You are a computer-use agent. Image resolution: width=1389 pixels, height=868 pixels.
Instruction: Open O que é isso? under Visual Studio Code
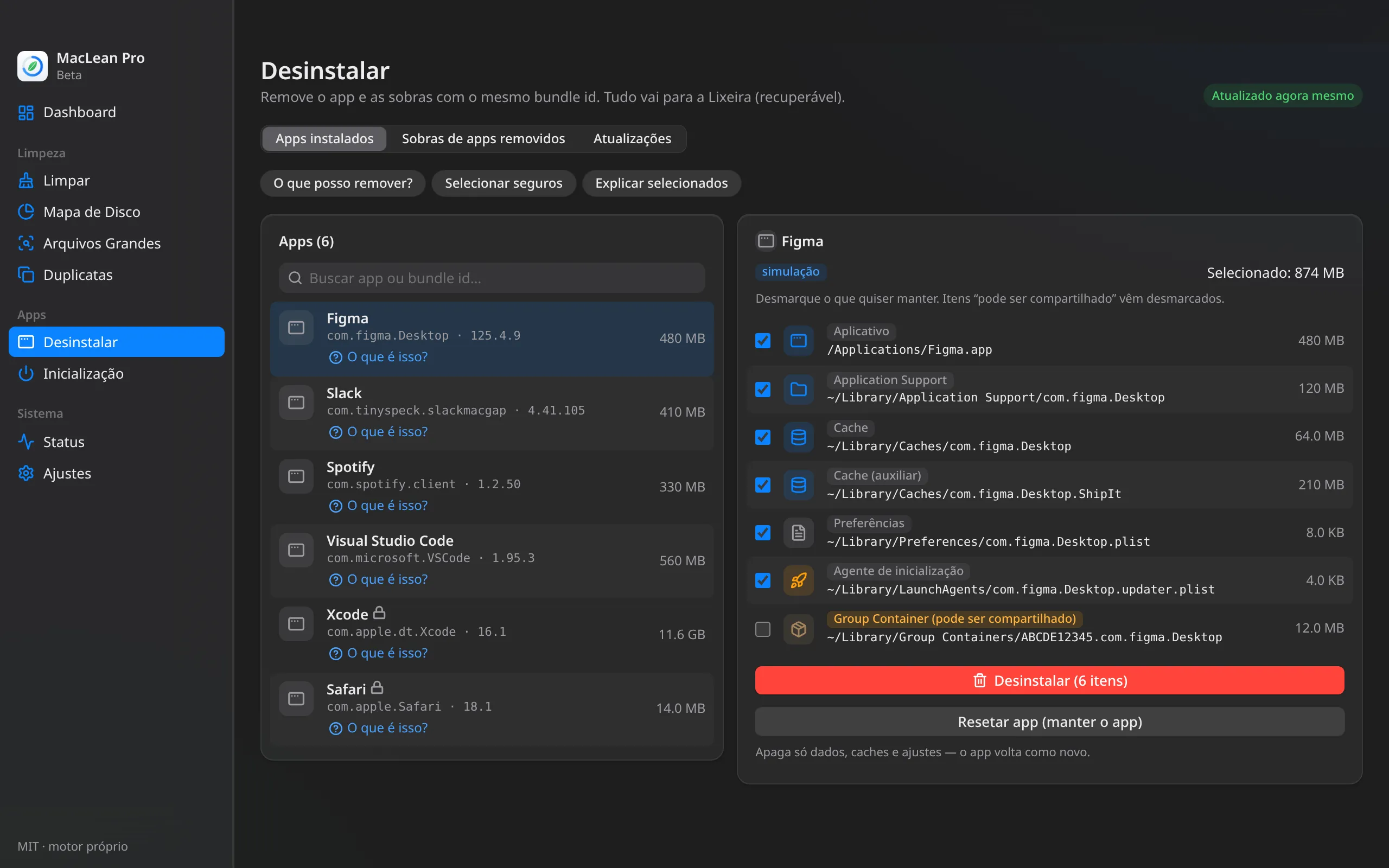click(378, 579)
